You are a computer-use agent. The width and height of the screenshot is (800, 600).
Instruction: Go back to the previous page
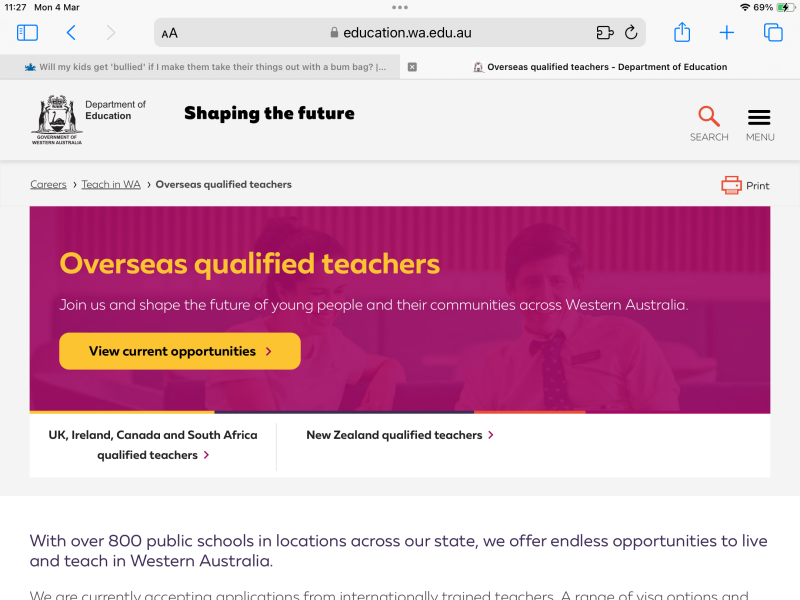coord(71,33)
